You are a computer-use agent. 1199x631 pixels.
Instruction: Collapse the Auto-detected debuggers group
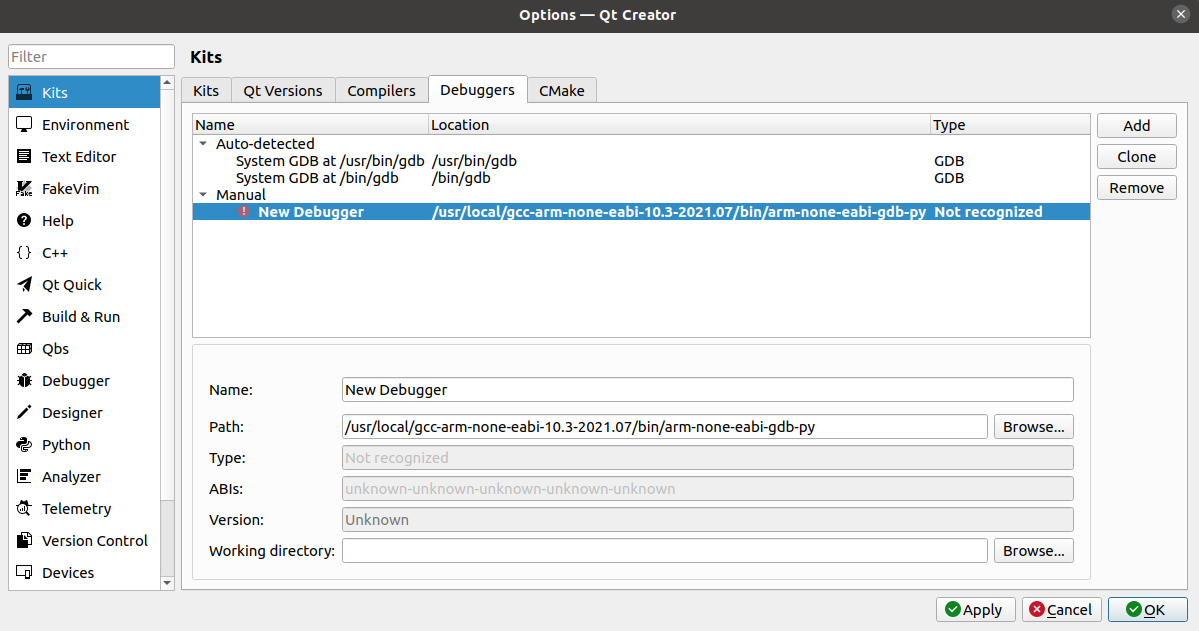click(x=203, y=144)
